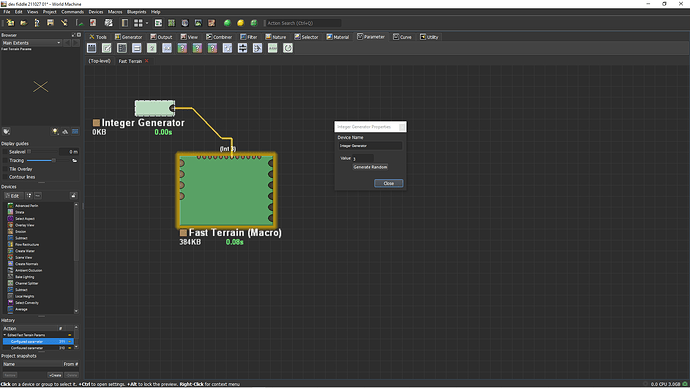Open the Blueprints menu

(136, 12)
